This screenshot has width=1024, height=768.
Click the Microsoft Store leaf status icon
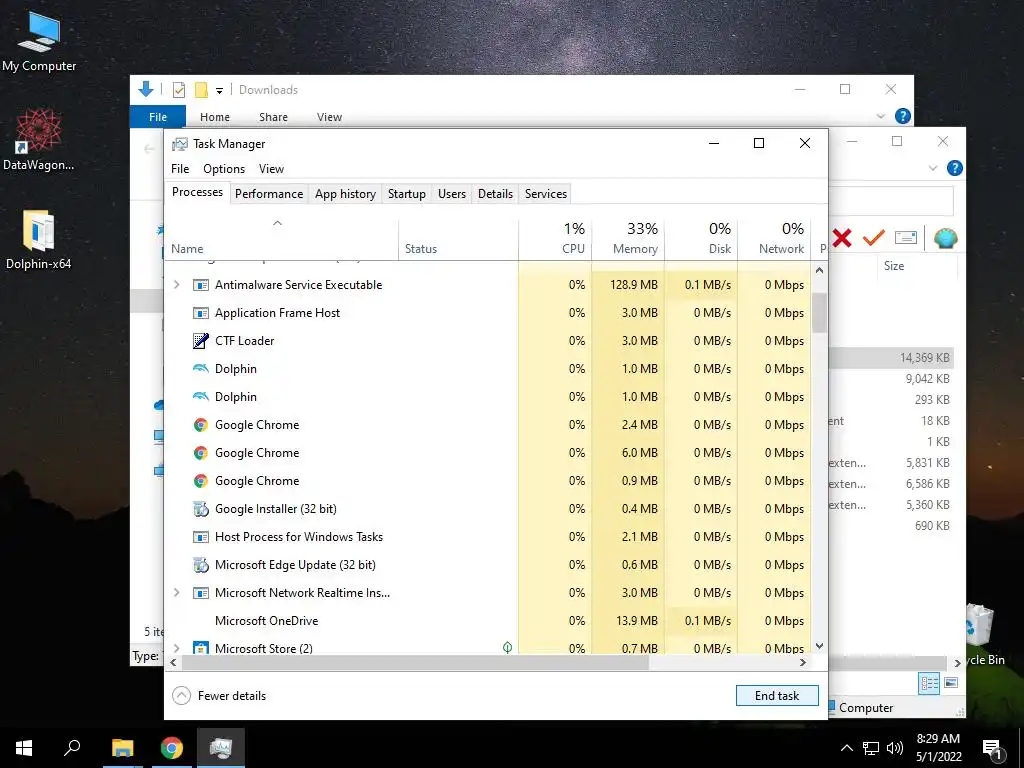pos(507,647)
